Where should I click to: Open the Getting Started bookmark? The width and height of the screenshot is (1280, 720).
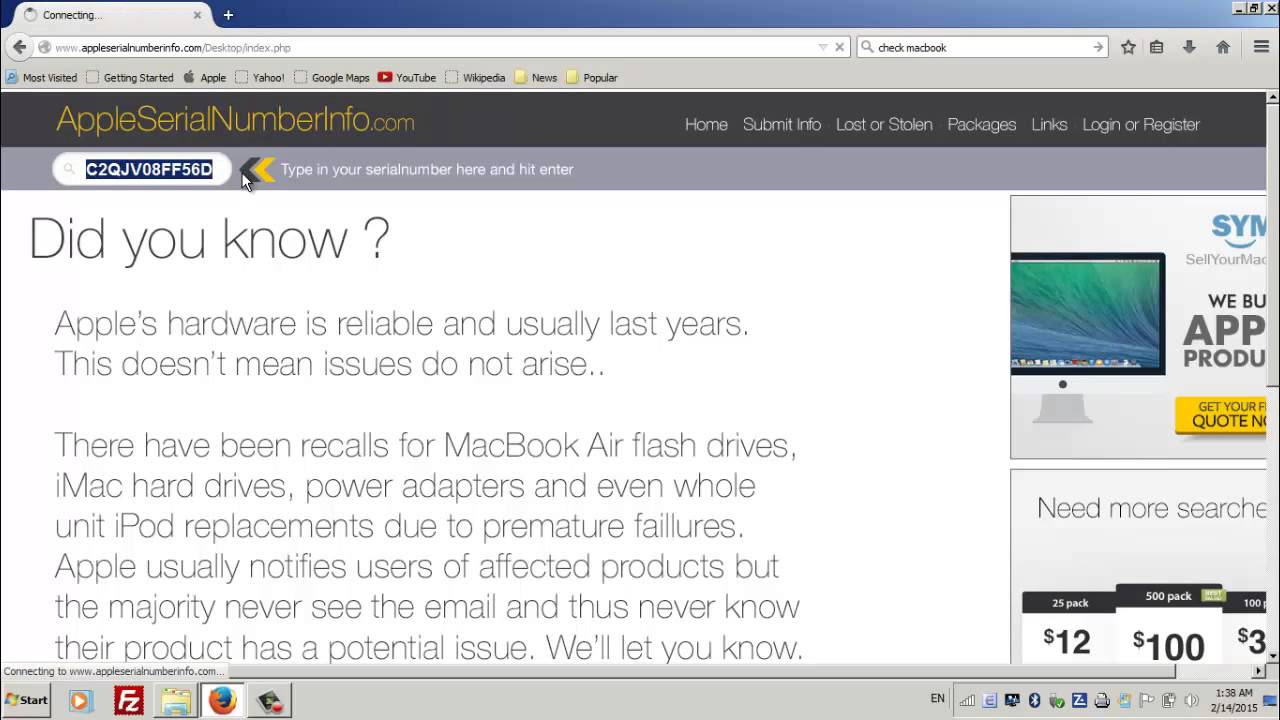[130, 77]
